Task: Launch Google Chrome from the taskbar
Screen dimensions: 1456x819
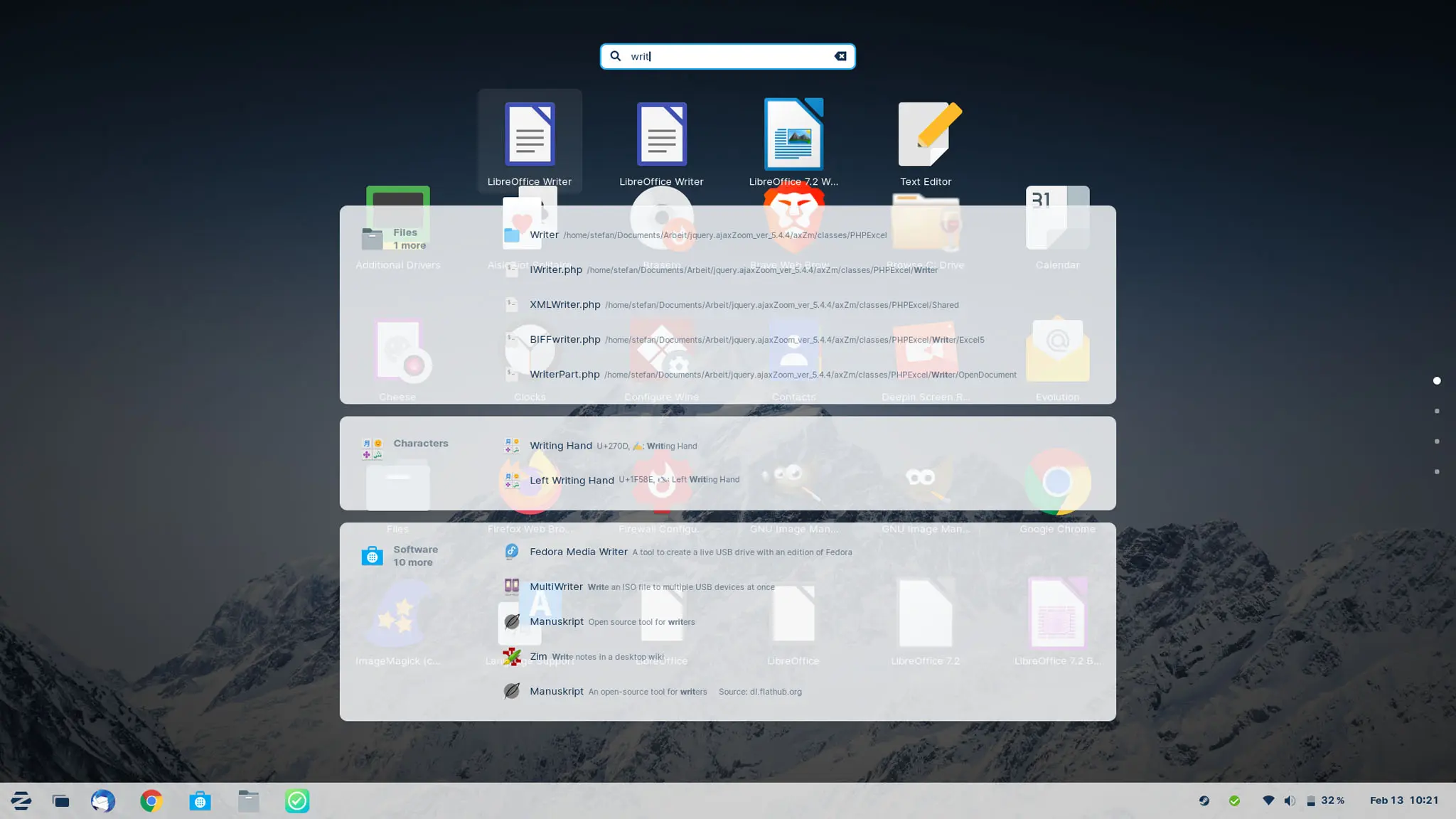Action: [x=151, y=801]
